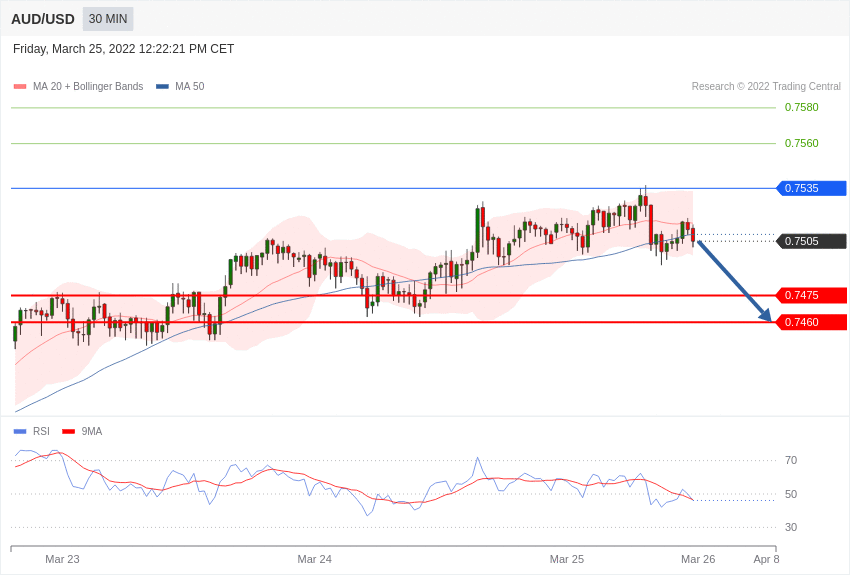Viewport: 850px width, 576px height.
Task: Click the Mar 23 date label
Action: click(62, 559)
